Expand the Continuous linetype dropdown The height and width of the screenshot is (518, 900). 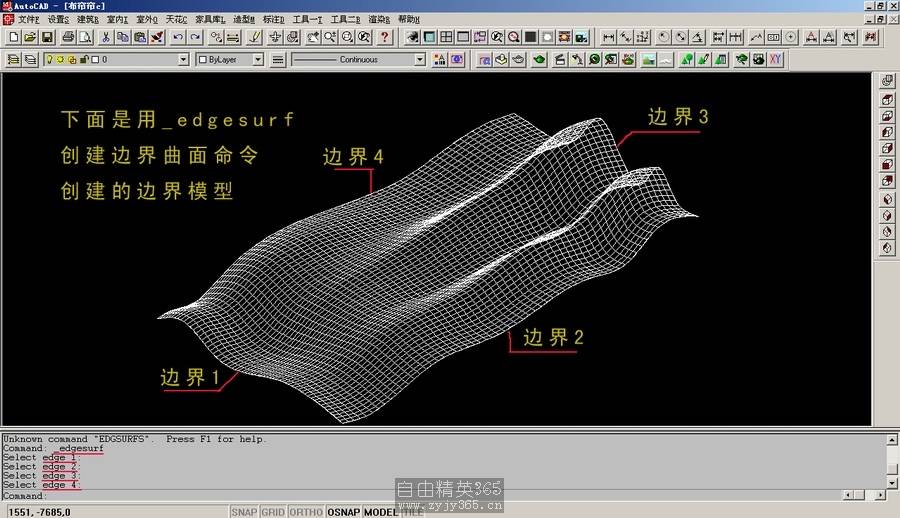point(420,60)
